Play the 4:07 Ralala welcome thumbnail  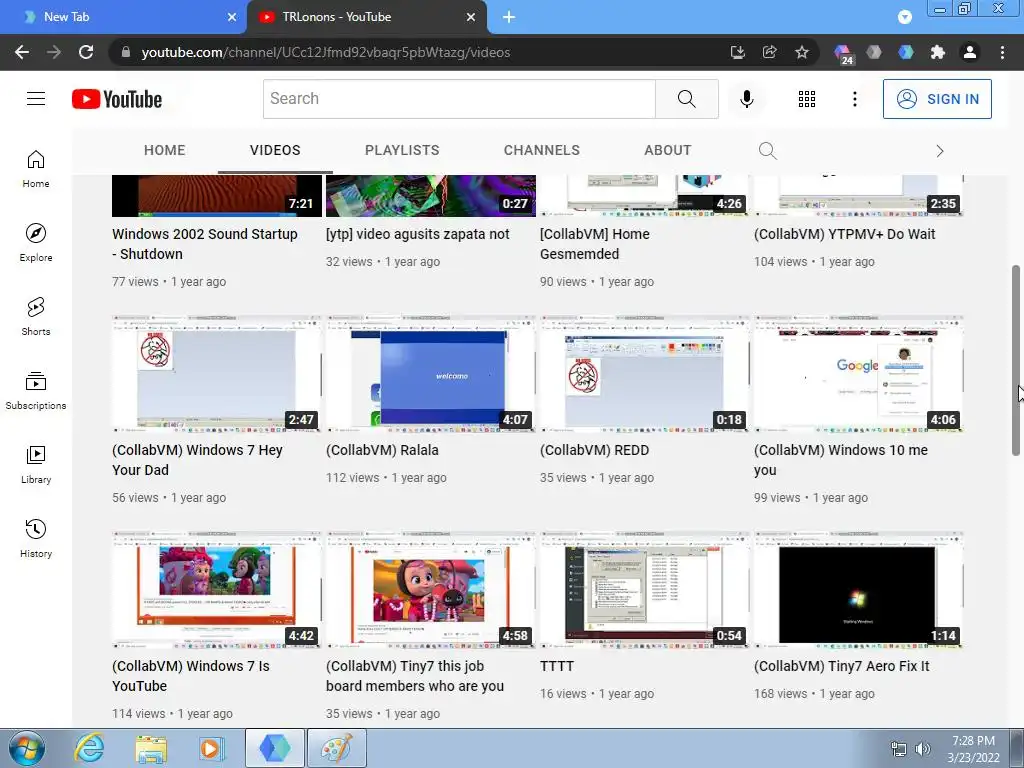[430, 374]
